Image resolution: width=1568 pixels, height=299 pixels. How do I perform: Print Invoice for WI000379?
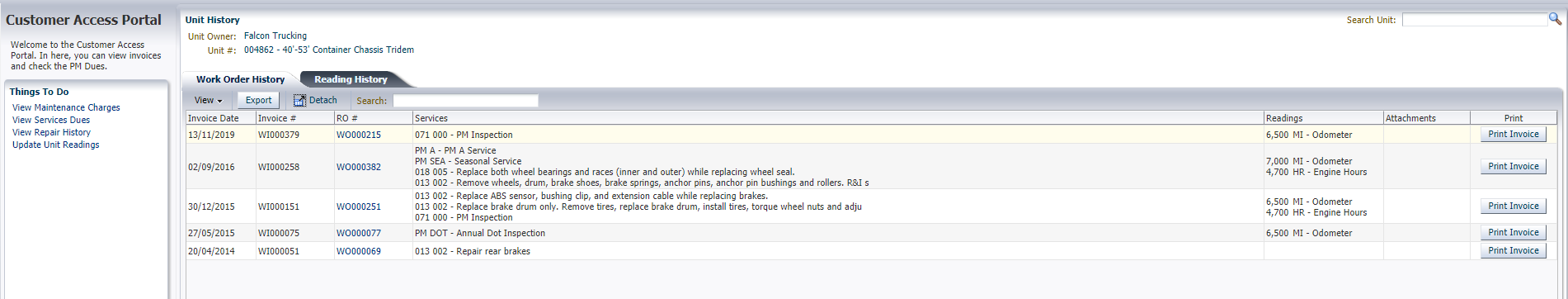[x=1513, y=134]
